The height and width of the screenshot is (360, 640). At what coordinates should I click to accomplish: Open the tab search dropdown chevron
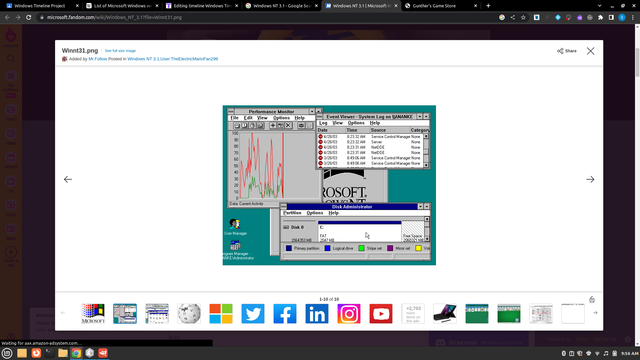click(x=599, y=6)
